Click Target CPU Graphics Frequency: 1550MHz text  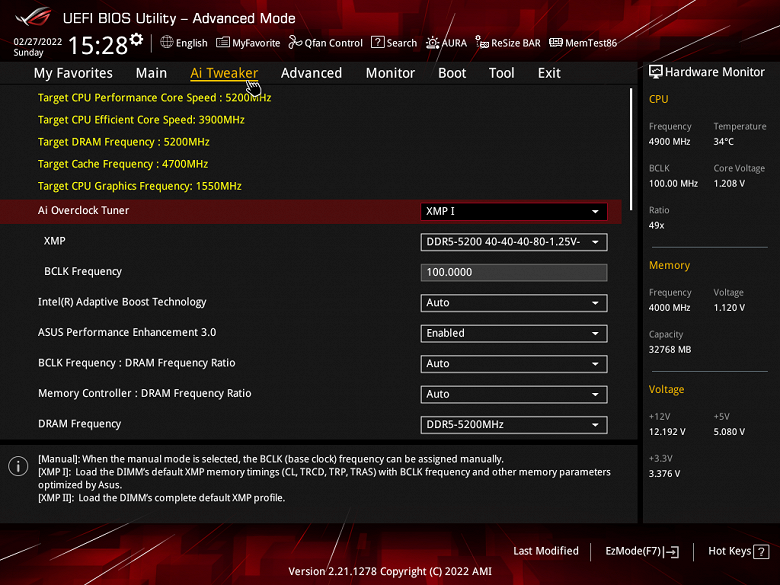tap(140, 186)
